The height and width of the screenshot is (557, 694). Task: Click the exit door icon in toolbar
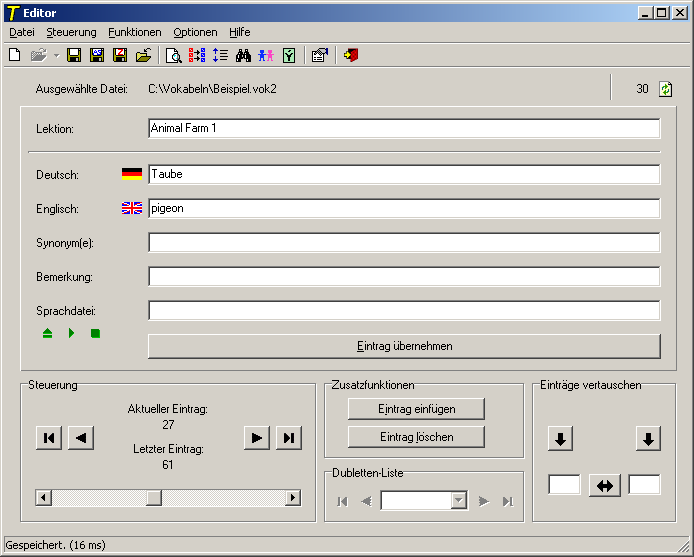pos(350,56)
